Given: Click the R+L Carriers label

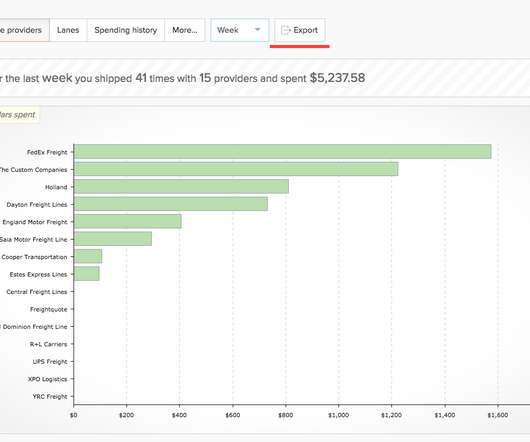Looking at the screenshot, I should click(49, 344).
